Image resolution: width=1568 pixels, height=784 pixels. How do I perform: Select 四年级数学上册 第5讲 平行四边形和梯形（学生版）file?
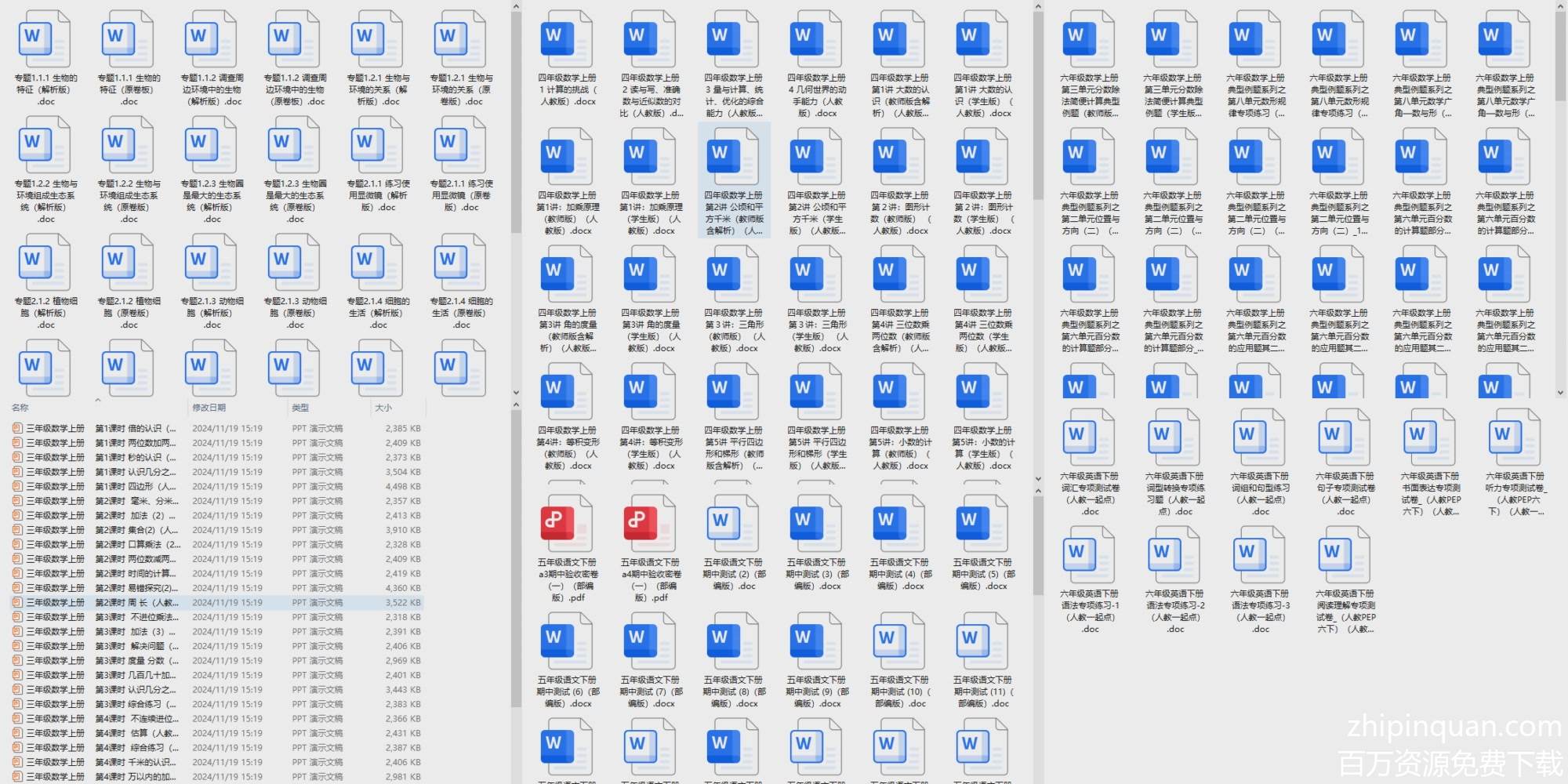tap(817, 417)
